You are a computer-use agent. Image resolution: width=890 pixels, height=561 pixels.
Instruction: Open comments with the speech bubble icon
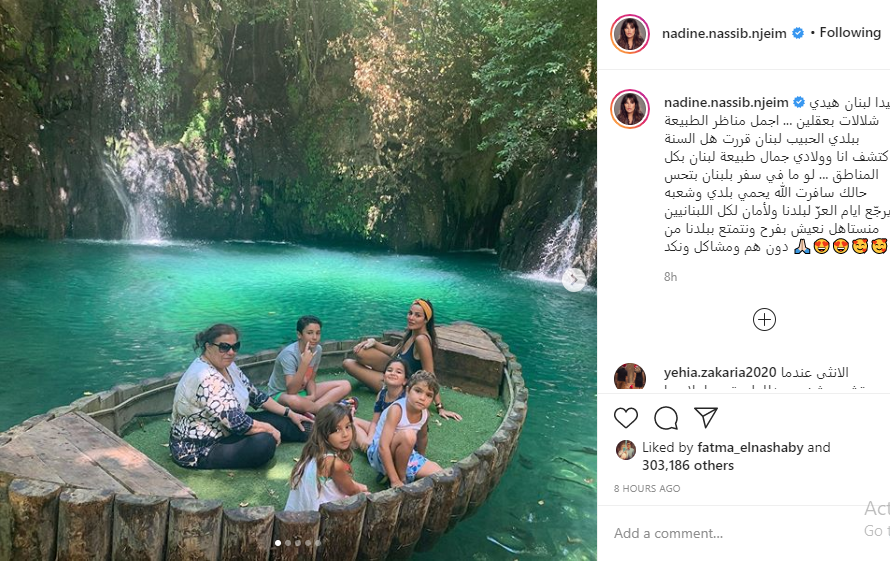[x=666, y=418]
